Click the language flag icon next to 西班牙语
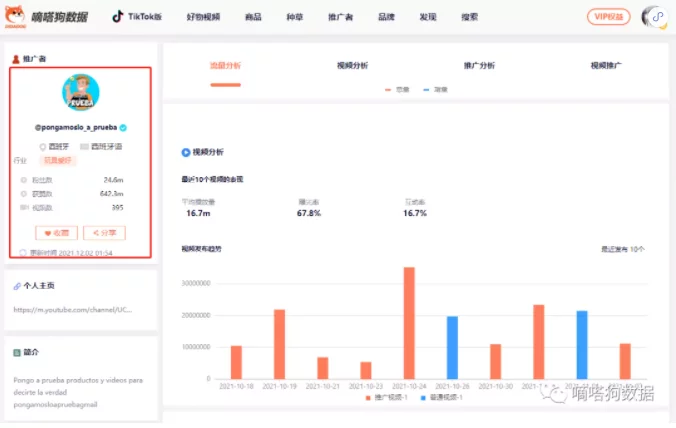The width and height of the screenshot is (676, 428). click(x=84, y=147)
